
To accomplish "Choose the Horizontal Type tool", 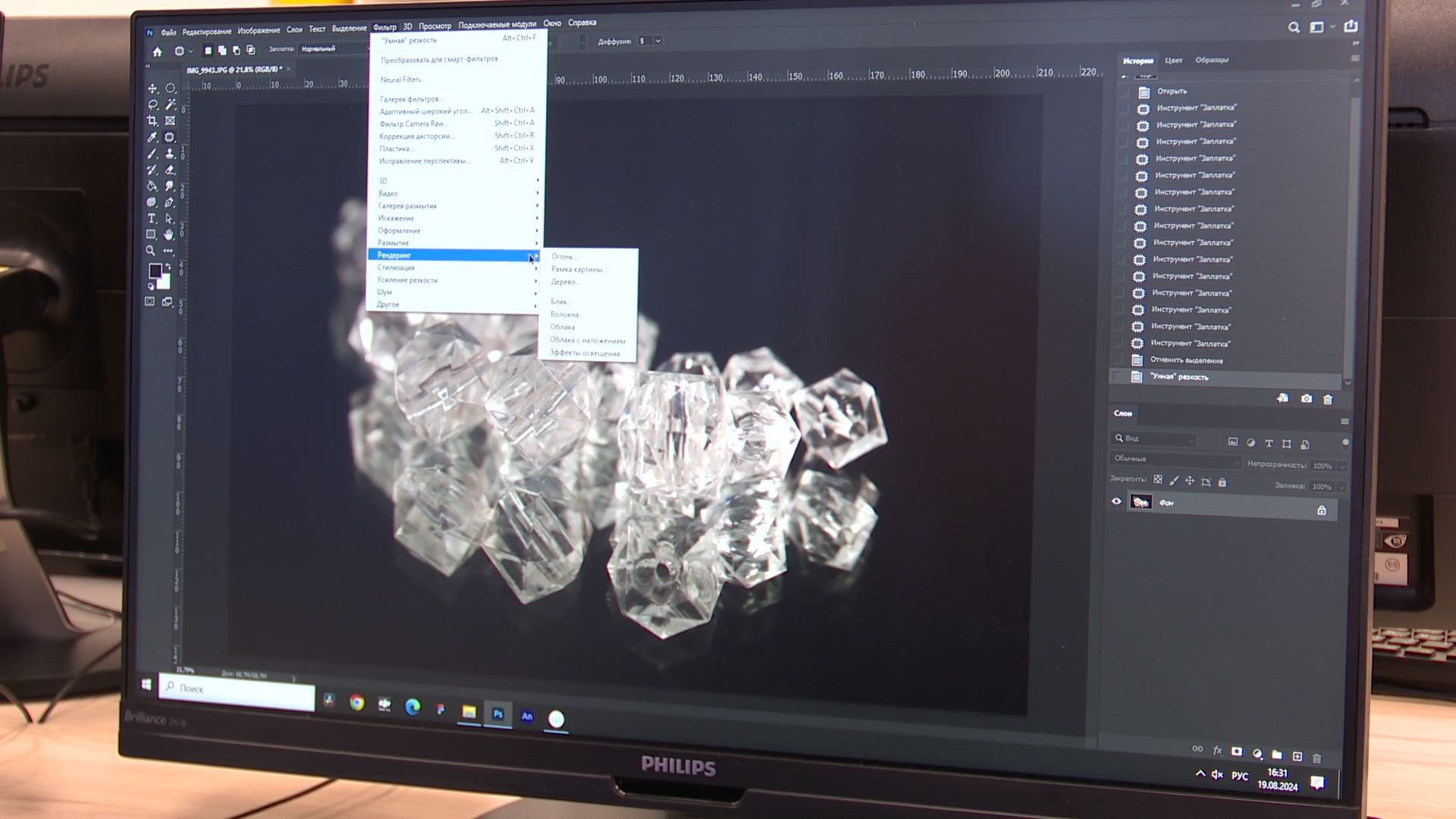I will pyautogui.click(x=152, y=218).
